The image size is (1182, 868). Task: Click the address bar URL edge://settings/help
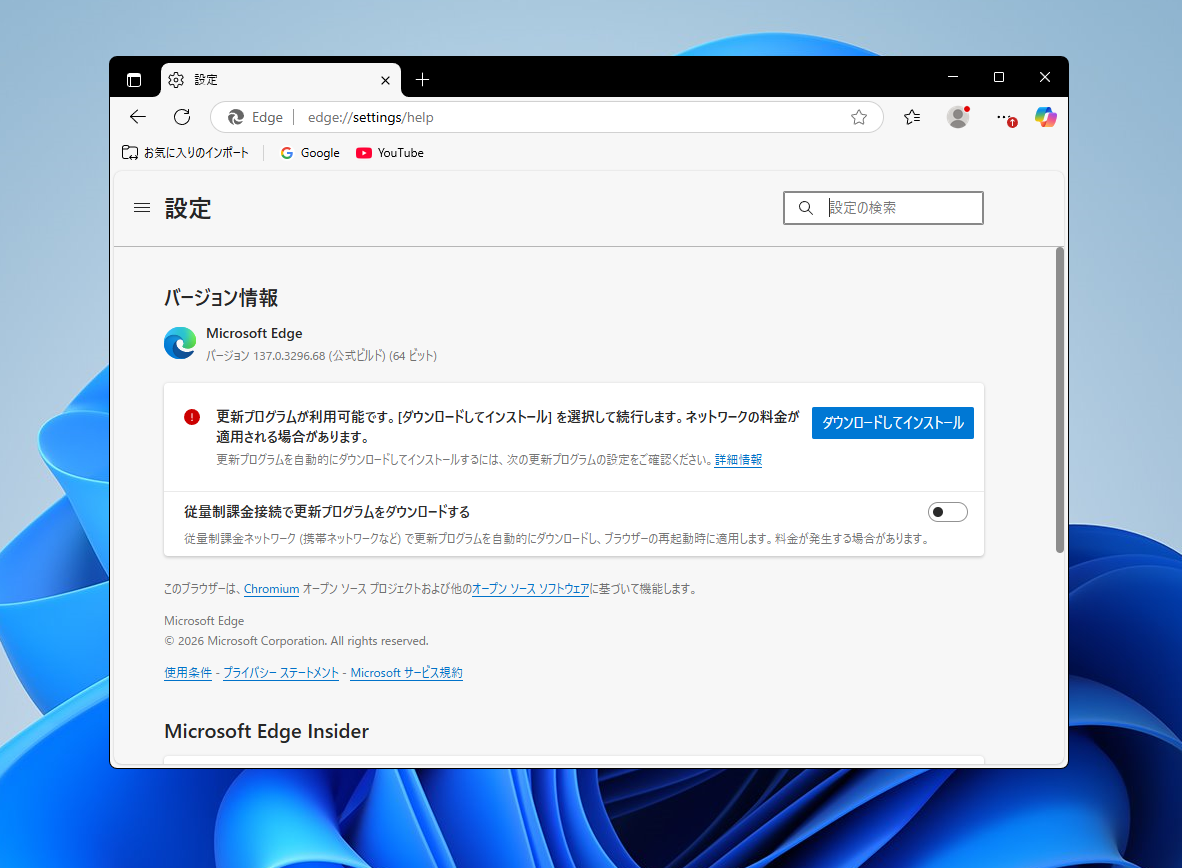370,117
